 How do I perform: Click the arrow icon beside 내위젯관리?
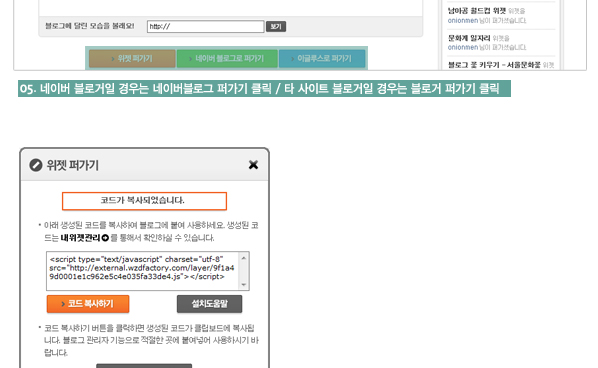106,238
